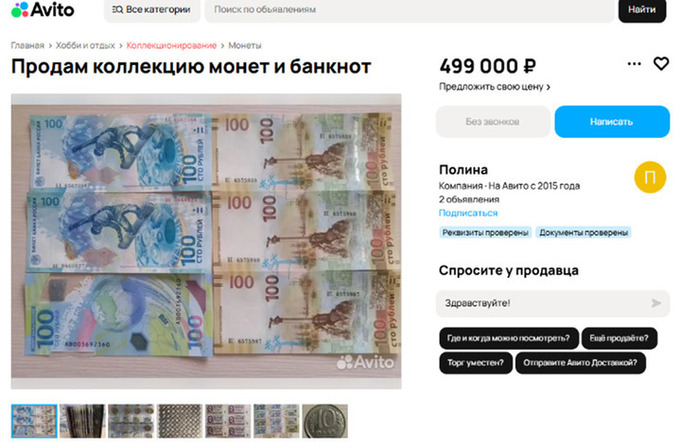Go to Главная breadcrumb
Screen dimensions: 681x446
click(x=27, y=46)
